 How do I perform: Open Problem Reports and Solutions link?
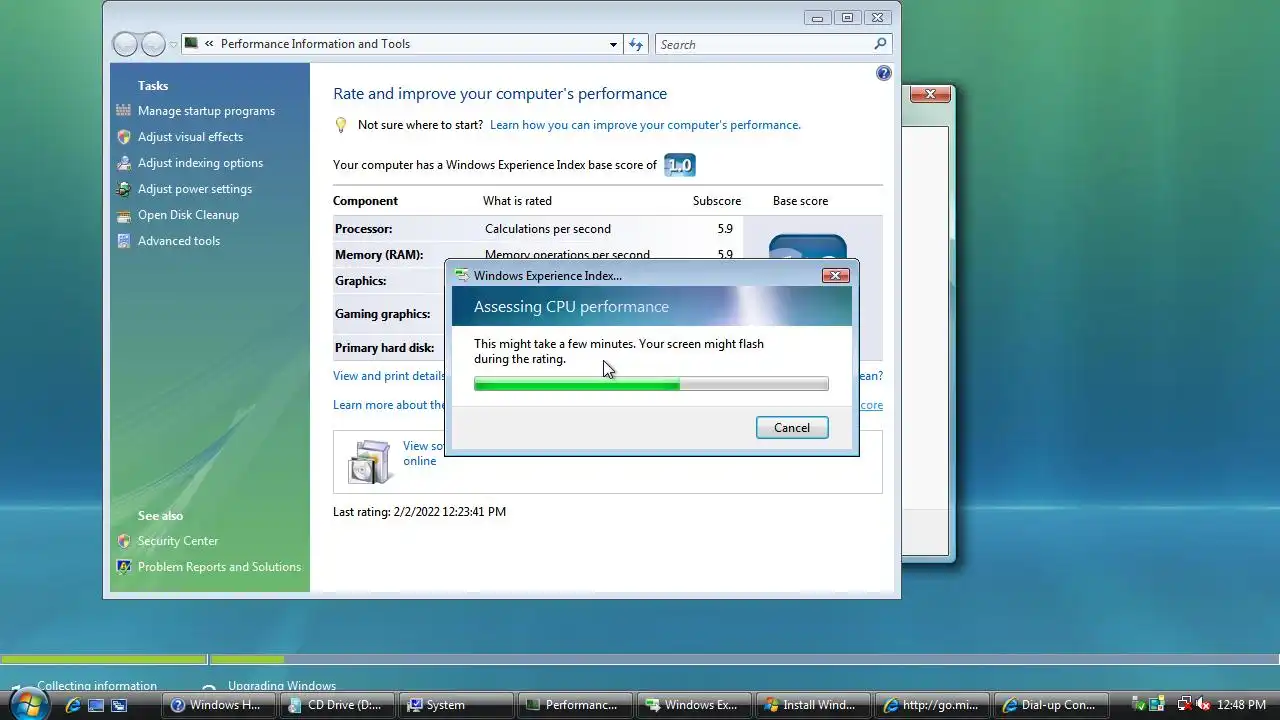pyautogui.click(x=219, y=567)
